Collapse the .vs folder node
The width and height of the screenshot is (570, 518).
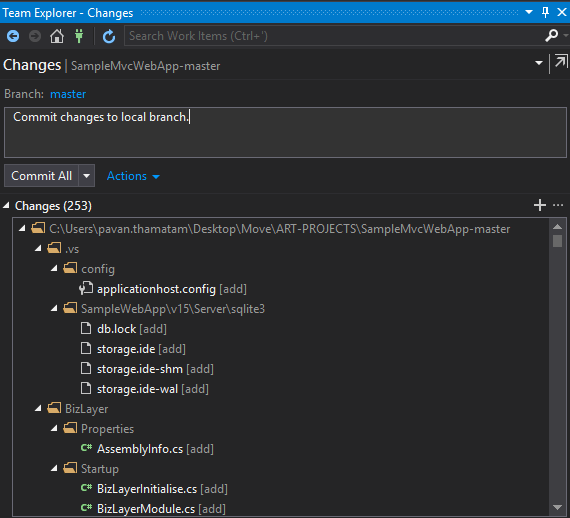[x=38, y=248]
